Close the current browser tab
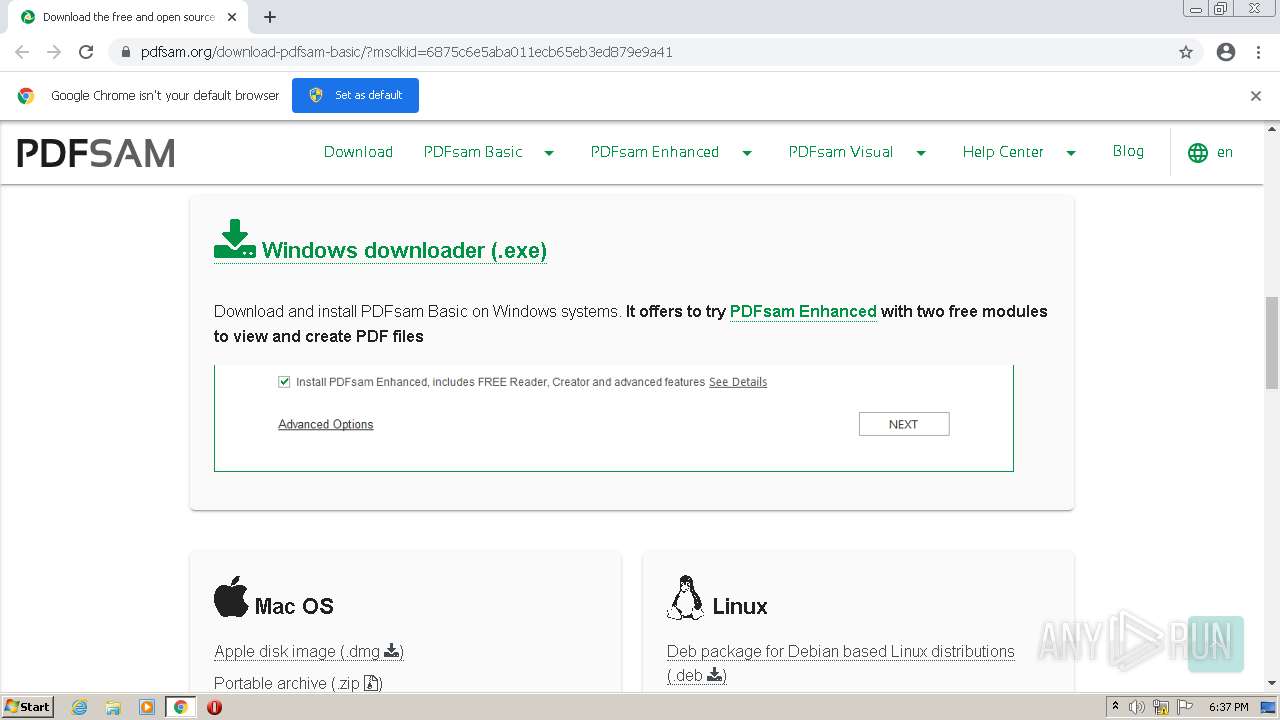 (233, 17)
